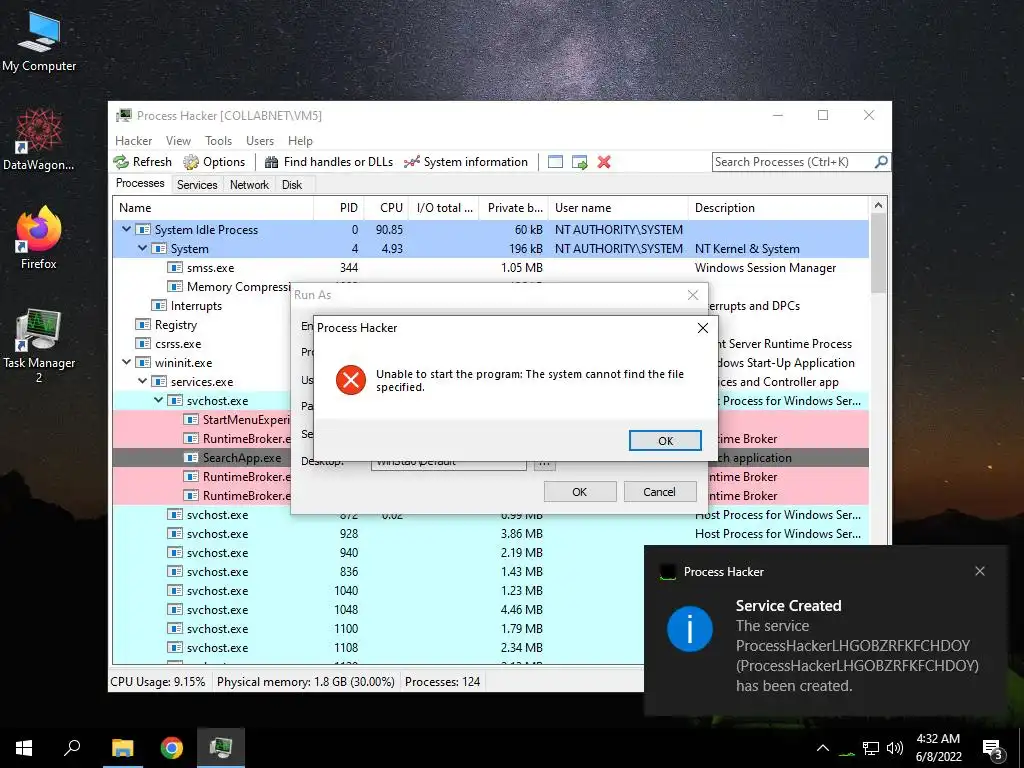Image resolution: width=1024 pixels, height=768 pixels.
Task: Close the Process Hacker error dialog
Action: (x=703, y=328)
